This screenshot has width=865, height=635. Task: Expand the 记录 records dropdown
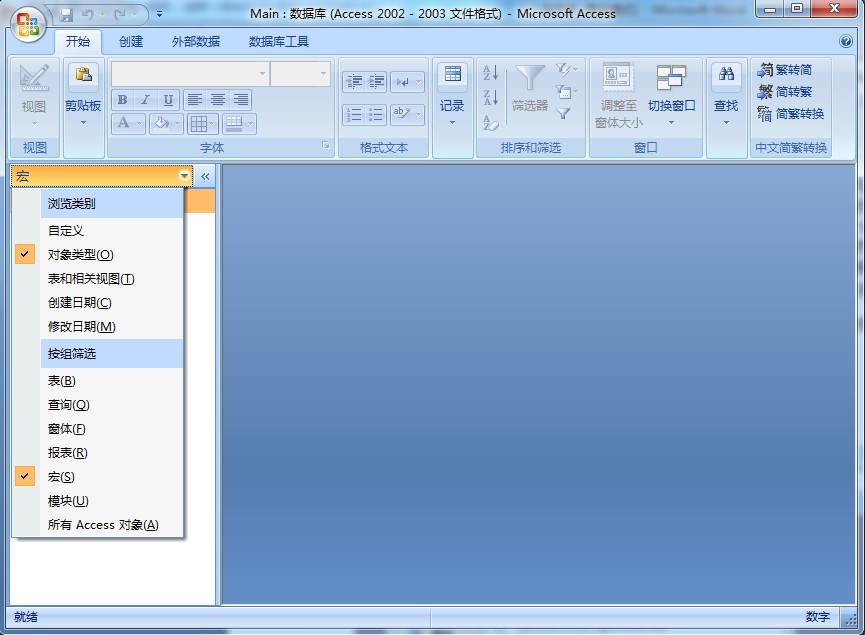pos(452,122)
